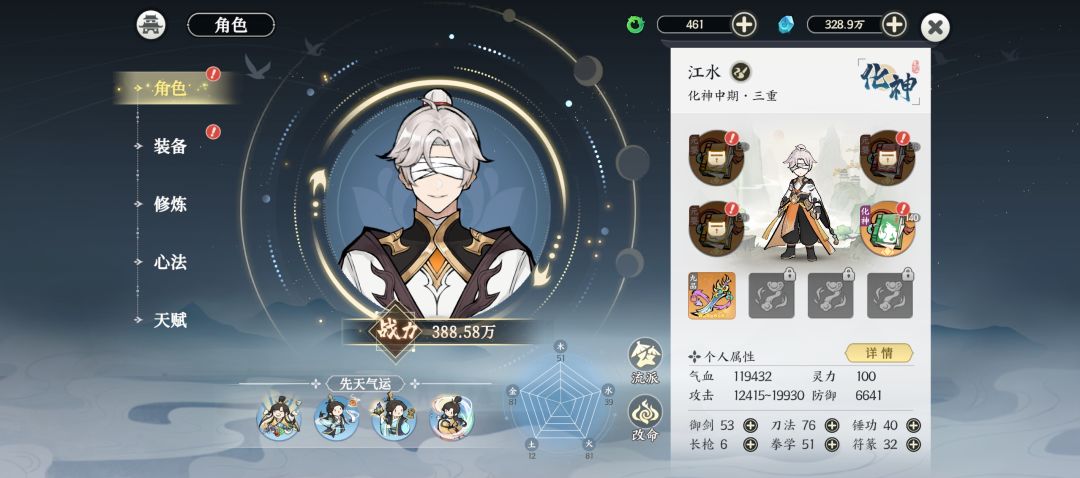The width and height of the screenshot is (1080, 478).
Task: Select the orange weapon item slot
Action: pos(712,295)
